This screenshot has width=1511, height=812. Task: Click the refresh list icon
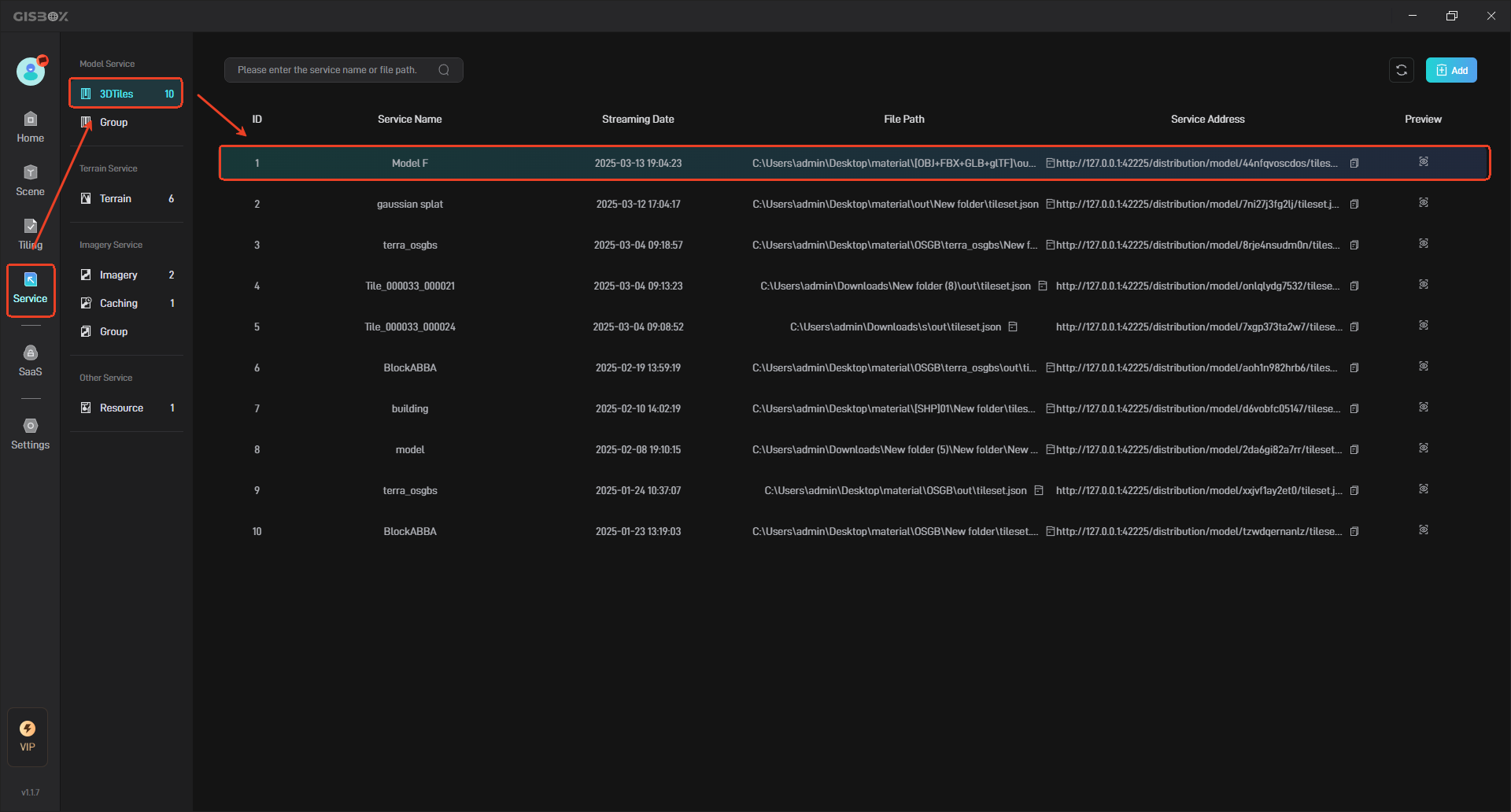coord(1402,70)
